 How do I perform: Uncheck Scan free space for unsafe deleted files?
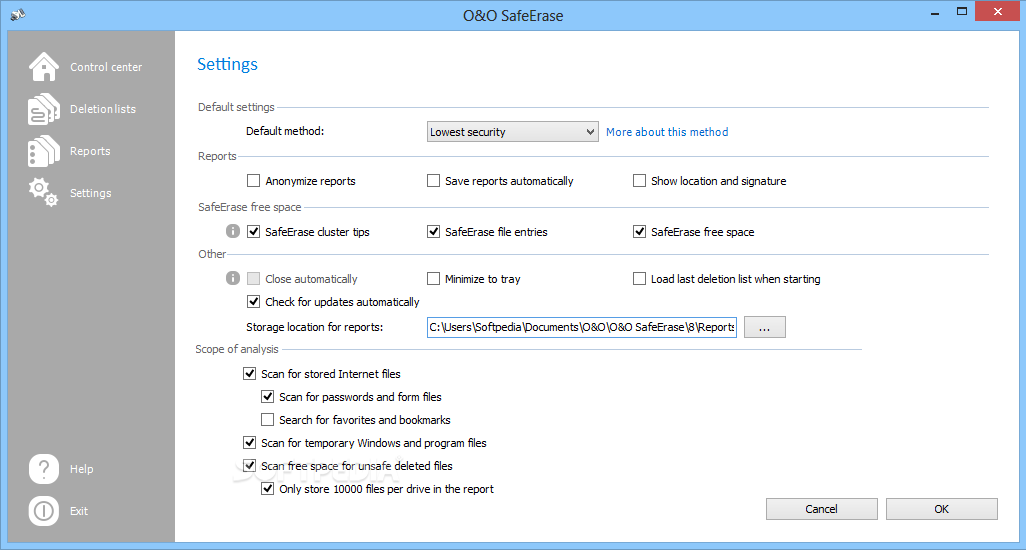tap(249, 466)
